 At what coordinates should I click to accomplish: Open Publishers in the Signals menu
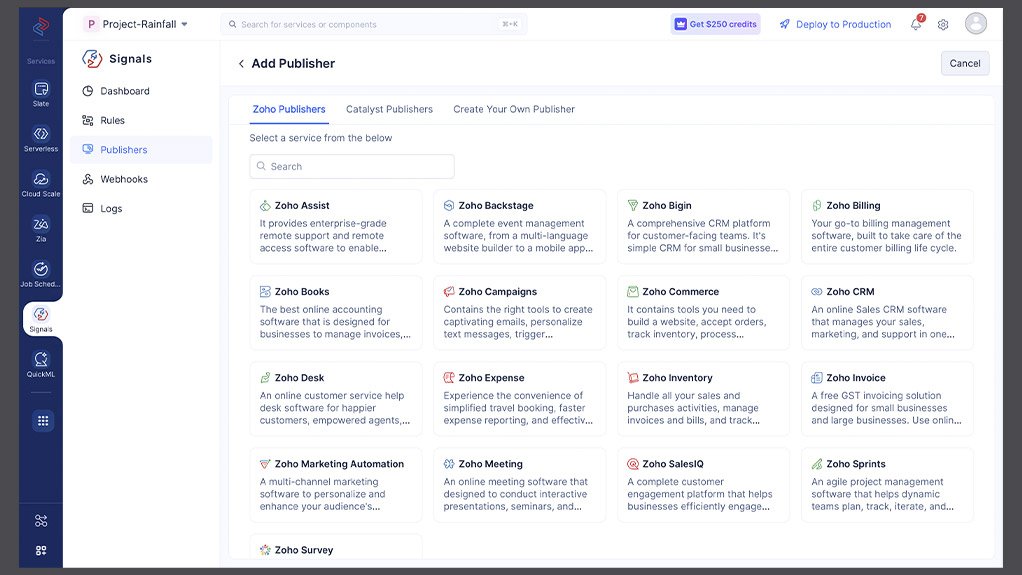pyautogui.click(x=141, y=149)
